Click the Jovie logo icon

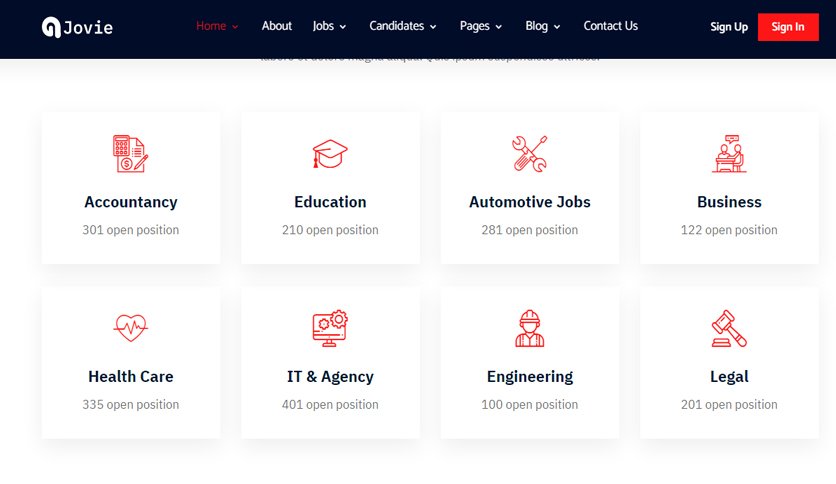(x=51, y=27)
